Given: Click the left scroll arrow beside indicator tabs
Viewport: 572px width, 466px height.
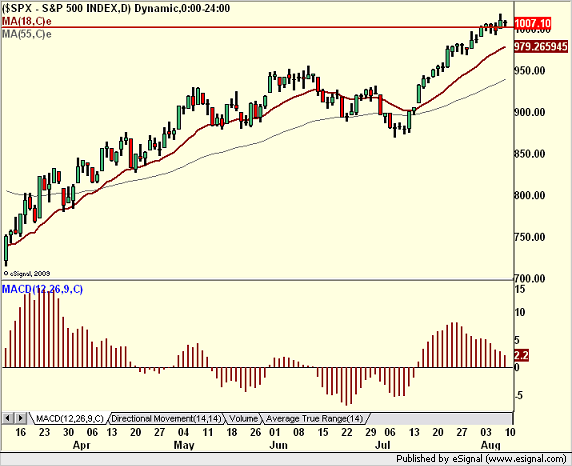Looking at the screenshot, I should pyautogui.click(x=8, y=418).
